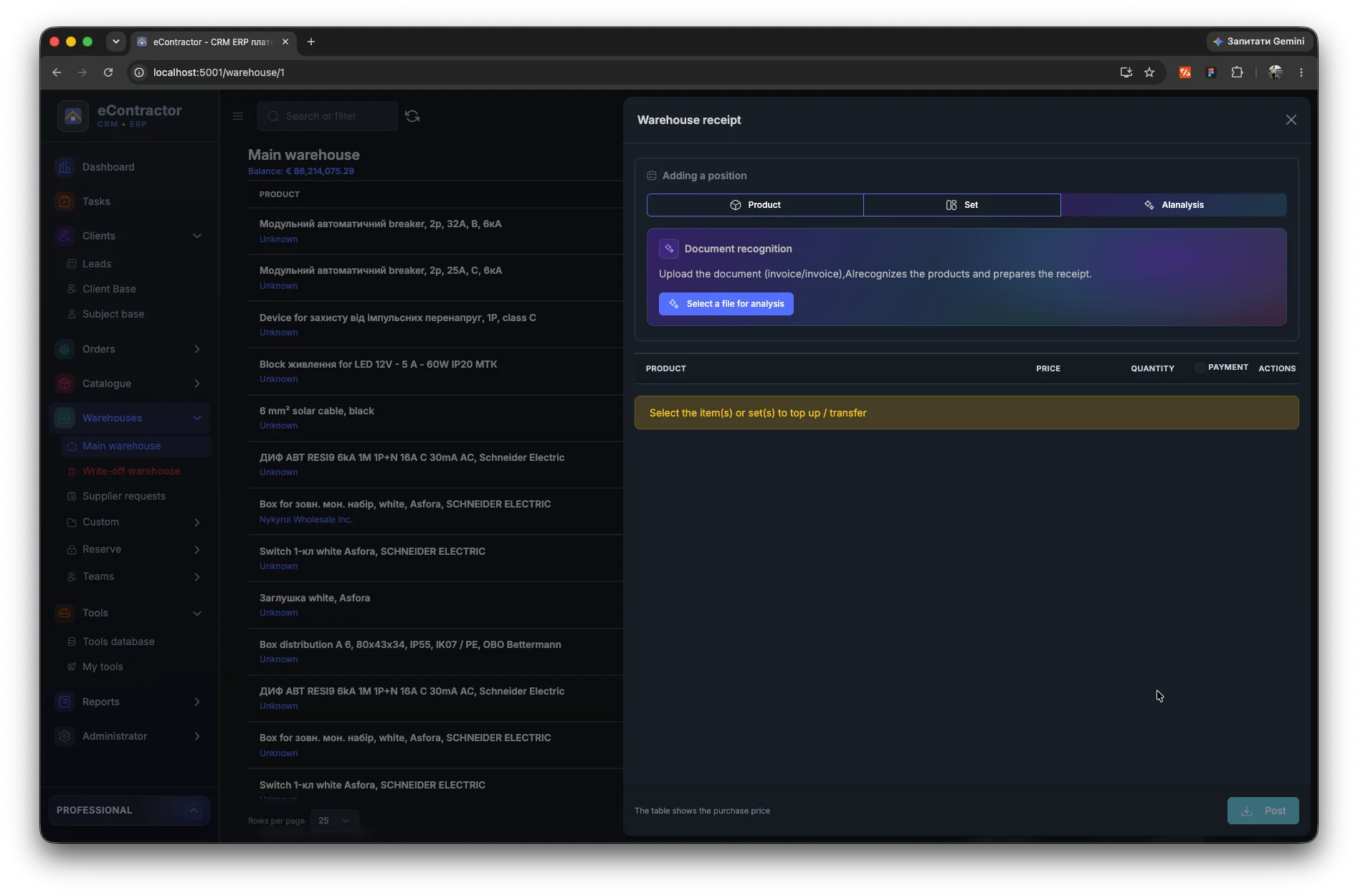
Task: Click the Leads item icon
Action: [72, 264]
